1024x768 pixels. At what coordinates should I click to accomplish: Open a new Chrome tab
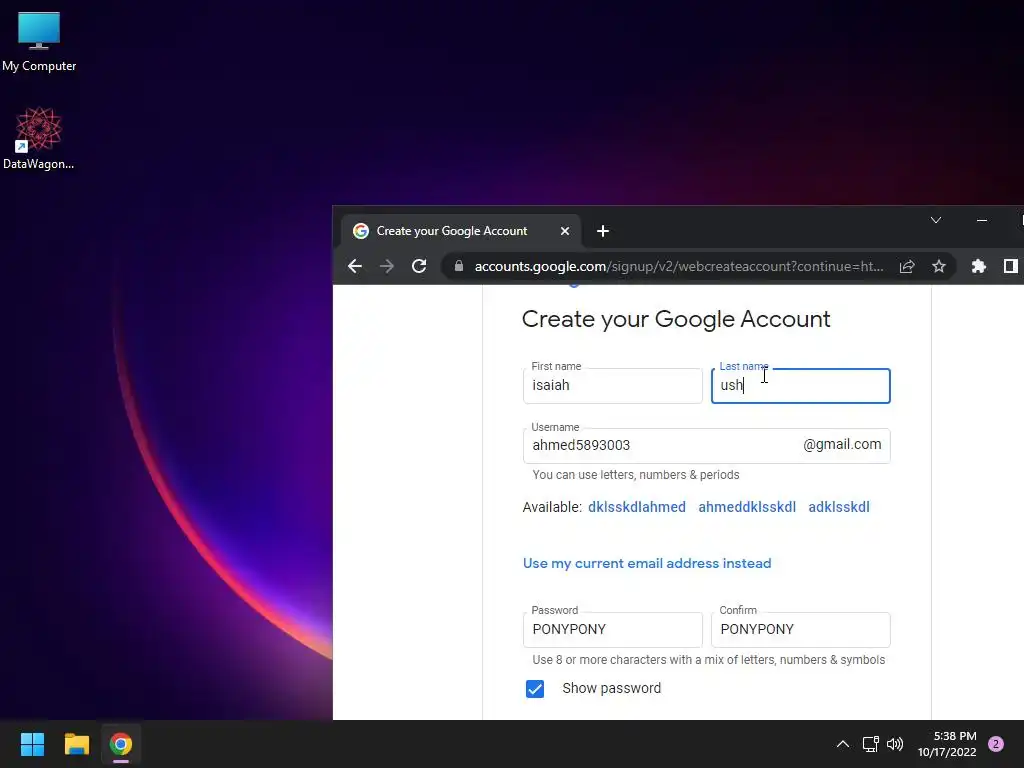click(603, 231)
